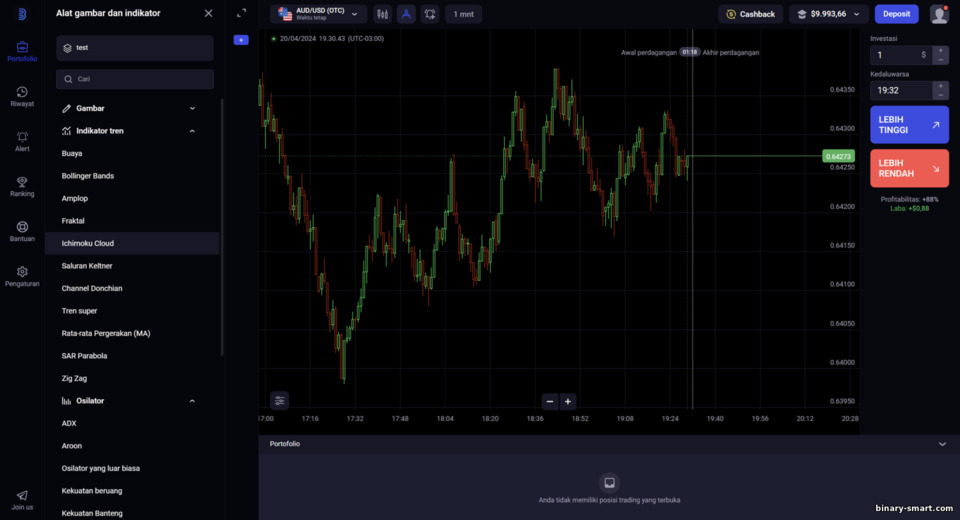
Task: Open drawing tools and indicators icon
Action: click(406, 14)
